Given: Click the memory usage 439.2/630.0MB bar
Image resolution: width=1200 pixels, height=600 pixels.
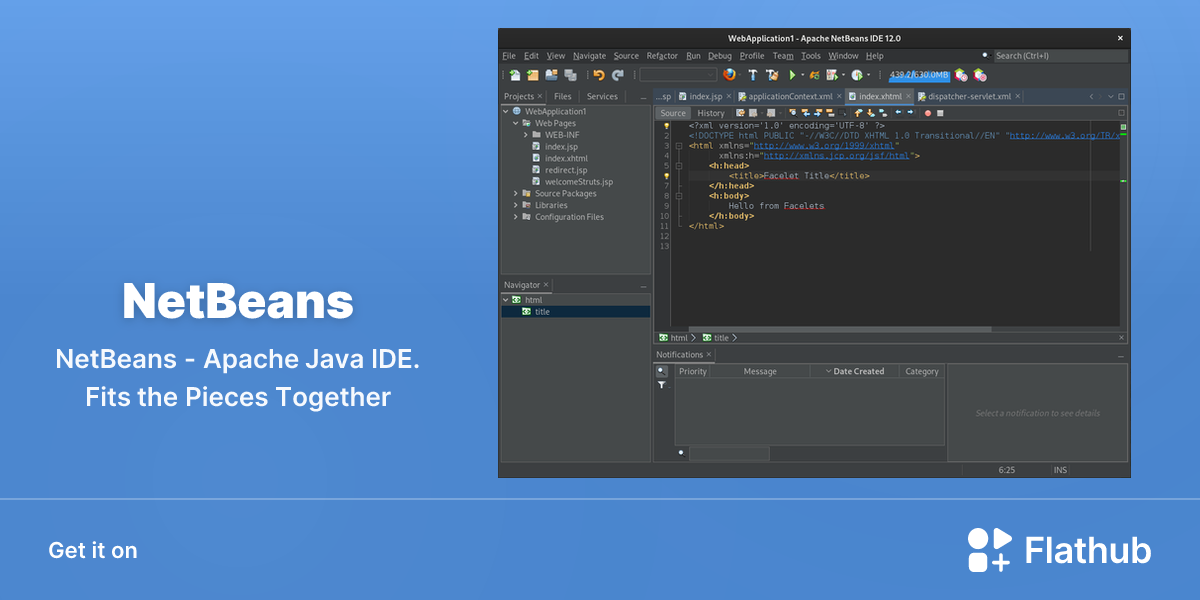Looking at the screenshot, I should pos(919,75).
